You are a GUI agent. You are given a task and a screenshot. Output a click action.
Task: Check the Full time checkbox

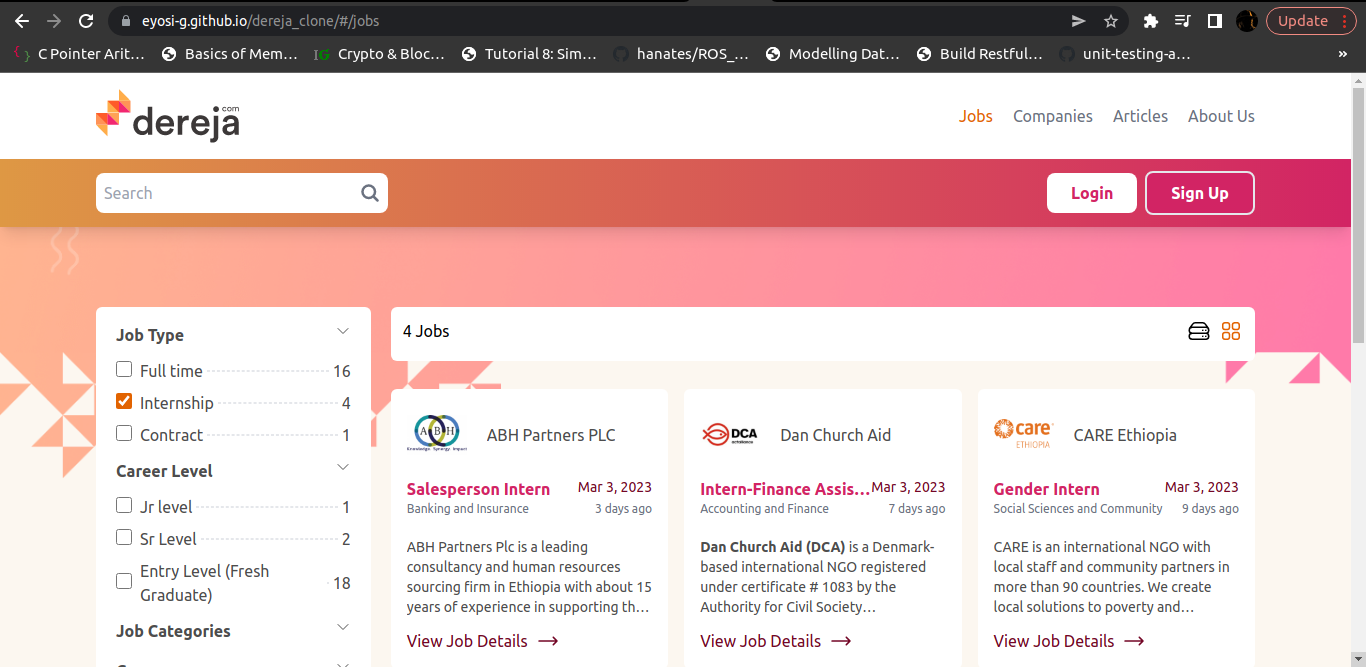tap(124, 369)
